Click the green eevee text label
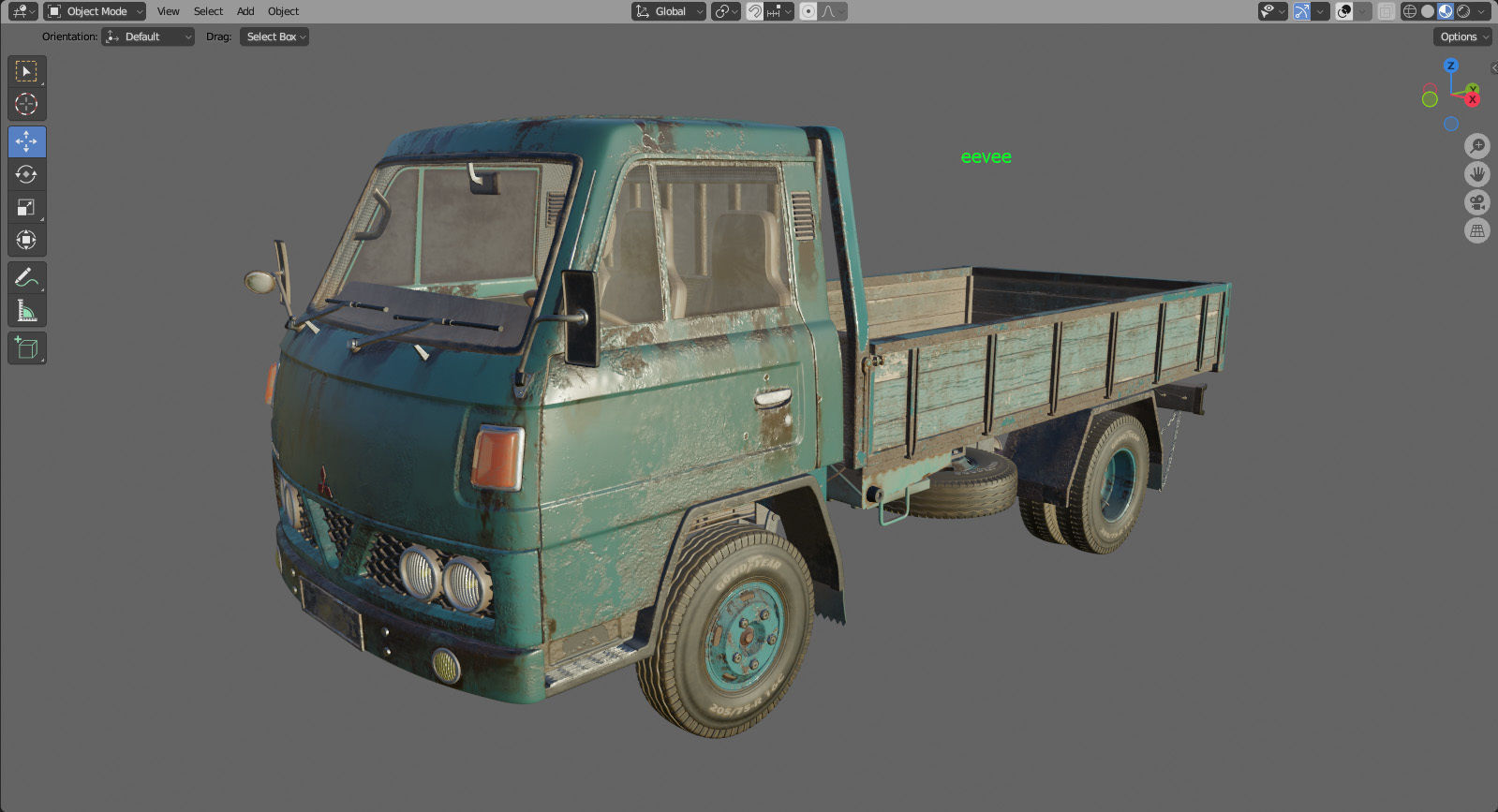Image resolution: width=1498 pixels, height=812 pixels. coord(986,157)
